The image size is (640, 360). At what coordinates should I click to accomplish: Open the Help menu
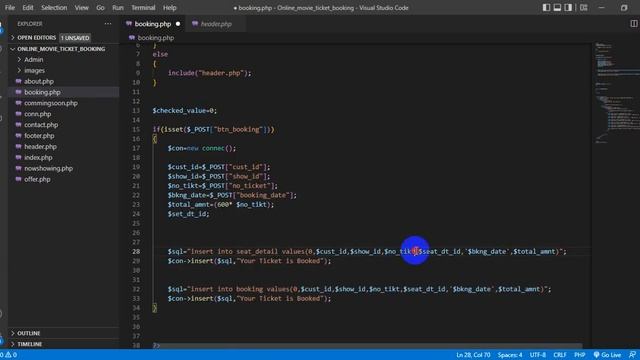pyautogui.click(x=169, y=8)
